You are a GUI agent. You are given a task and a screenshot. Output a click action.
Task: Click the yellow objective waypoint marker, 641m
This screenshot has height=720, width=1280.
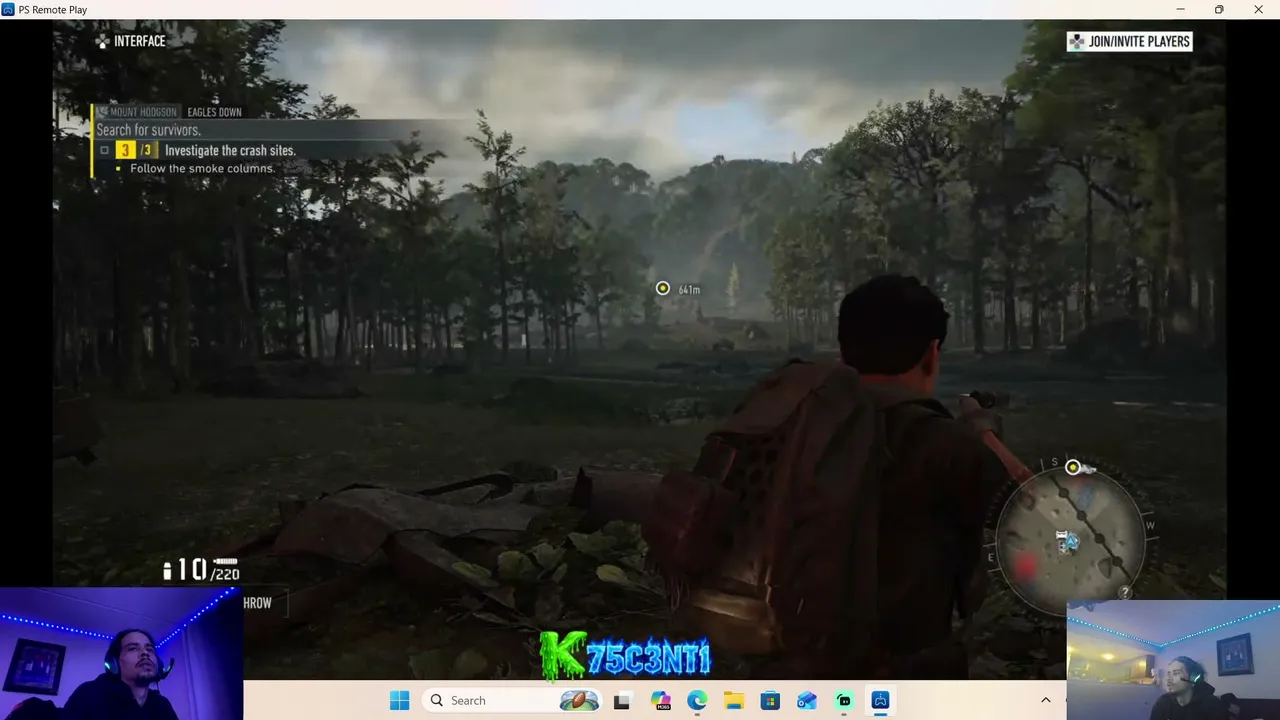pyautogui.click(x=662, y=288)
